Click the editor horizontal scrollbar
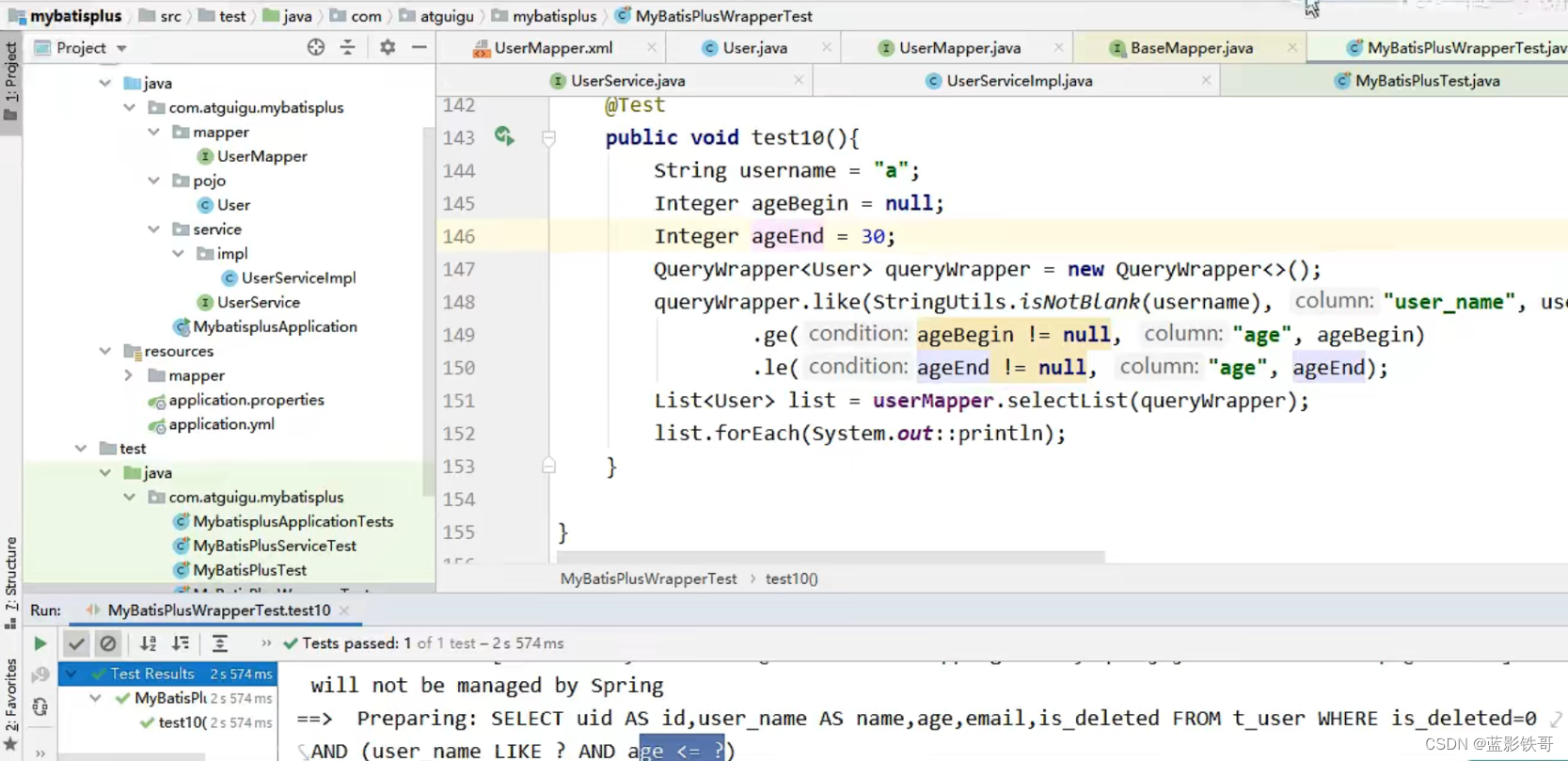This screenshot has height=761, width=1568. point(831,557)
